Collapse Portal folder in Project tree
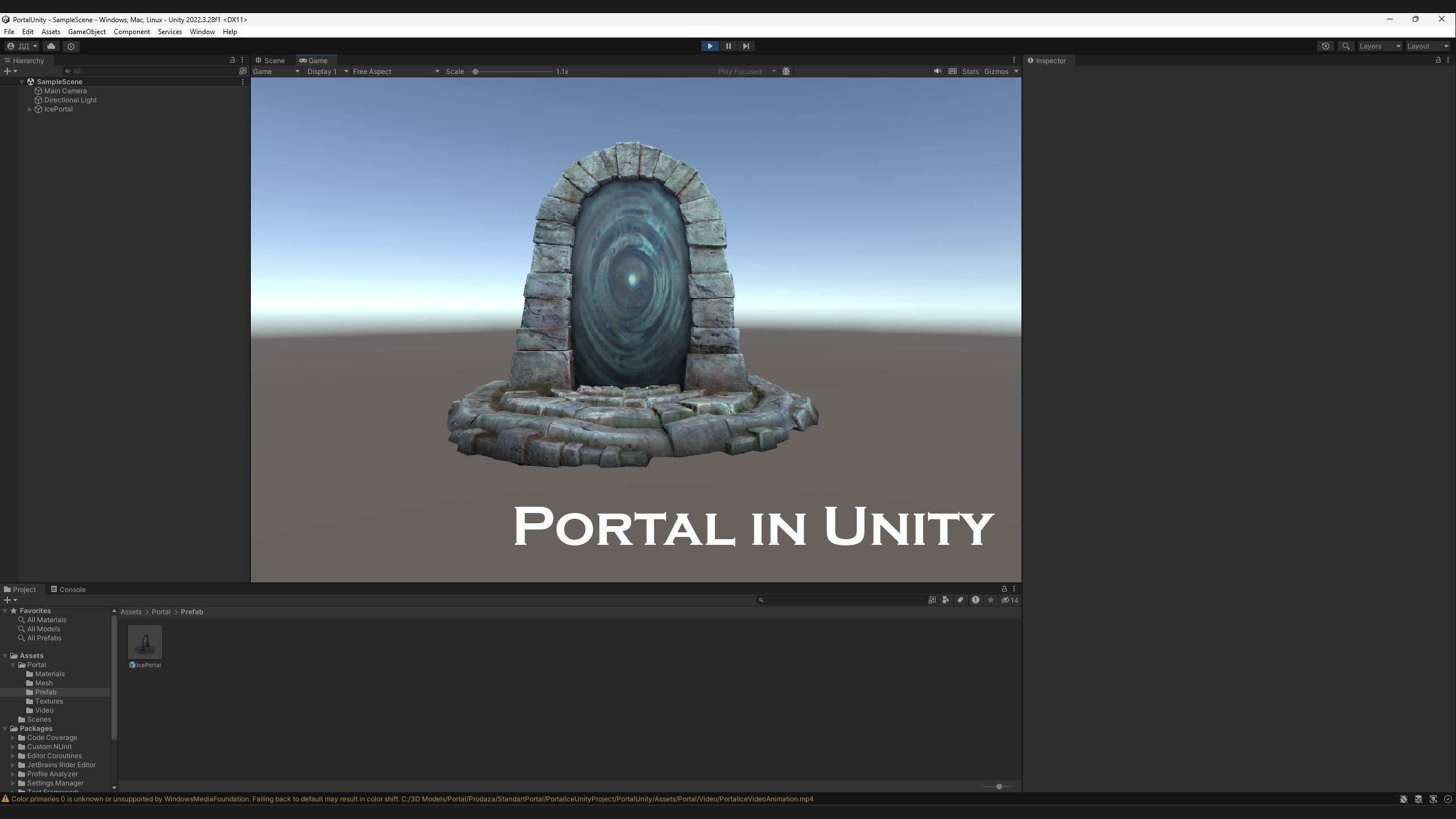The image size is (1456, 819). [x=13, y=665]
